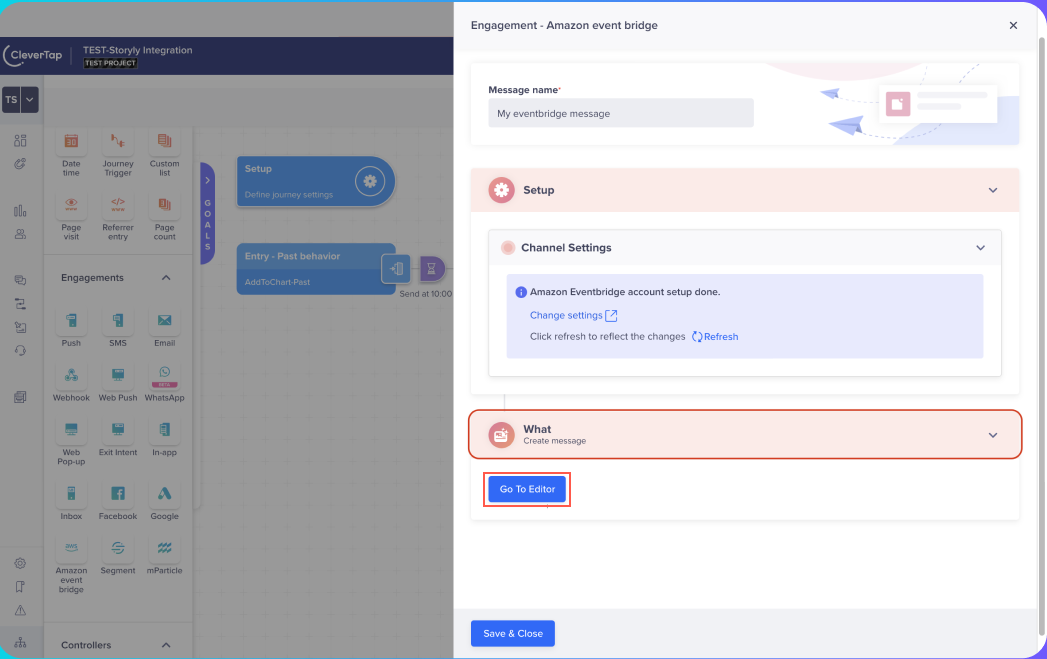The height and width of the screenshot is (659, 1047).
Task: Open settings gear in left sidebar
Action: pyautogui.click(x=20, y=564)
